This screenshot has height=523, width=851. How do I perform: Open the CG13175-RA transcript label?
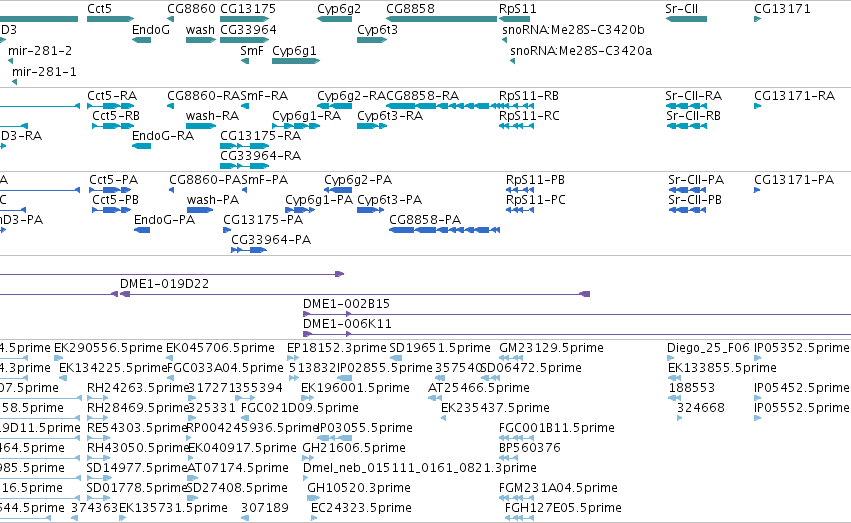pyautogui.click(x=261, y=136)
